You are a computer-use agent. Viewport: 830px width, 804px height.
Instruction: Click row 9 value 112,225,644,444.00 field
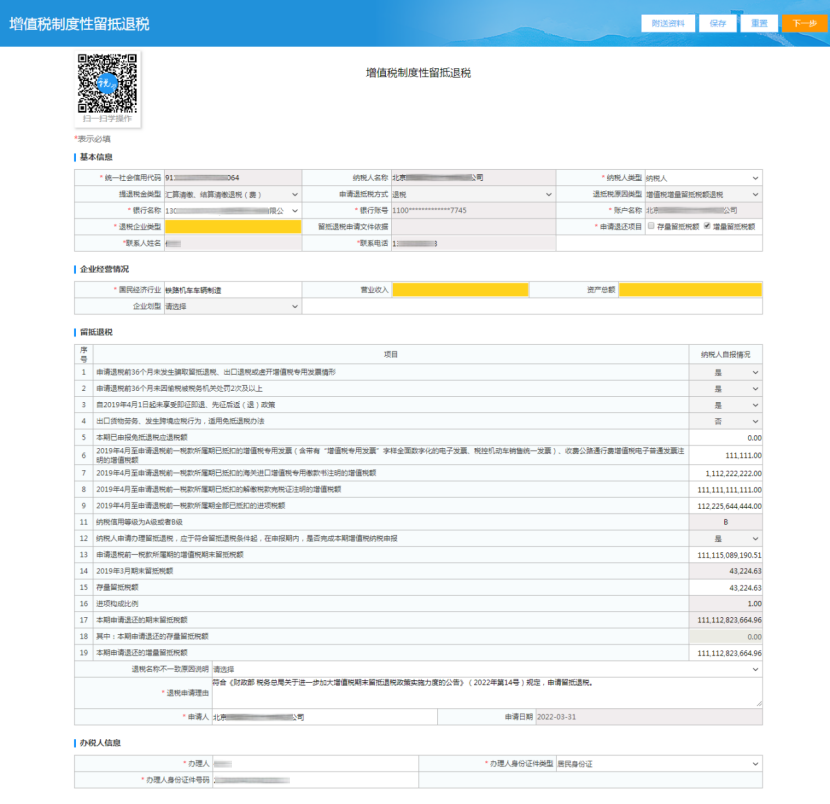(x=726, y=506)
